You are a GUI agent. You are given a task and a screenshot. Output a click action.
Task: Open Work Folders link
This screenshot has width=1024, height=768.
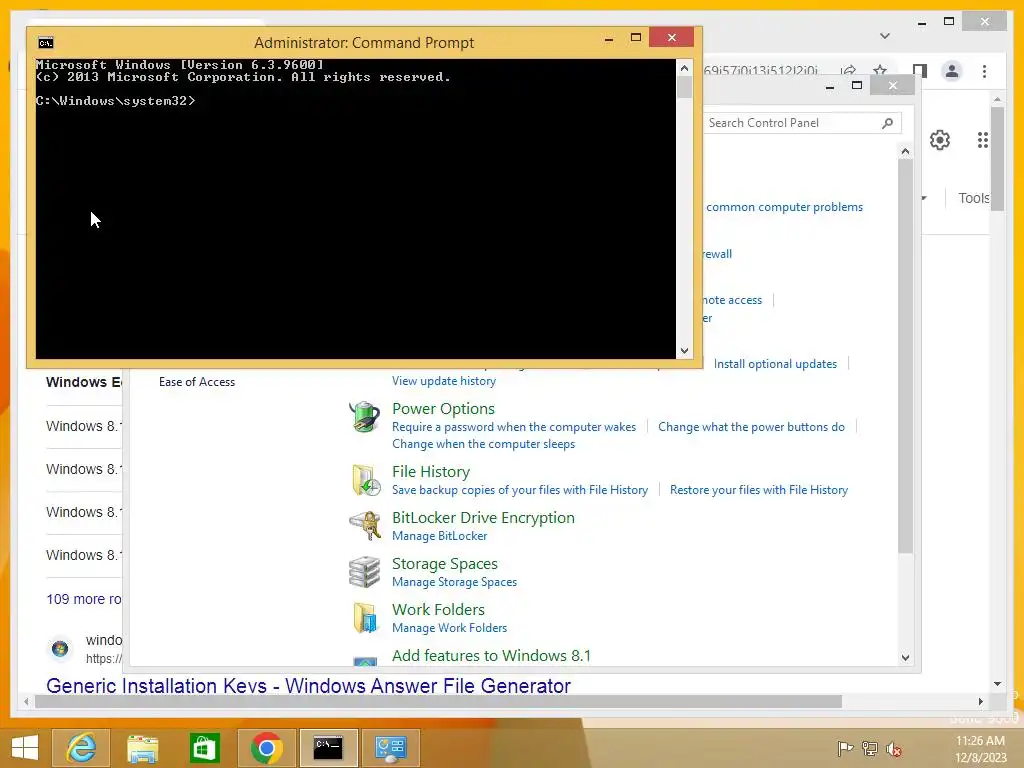[x=438, y=609]
